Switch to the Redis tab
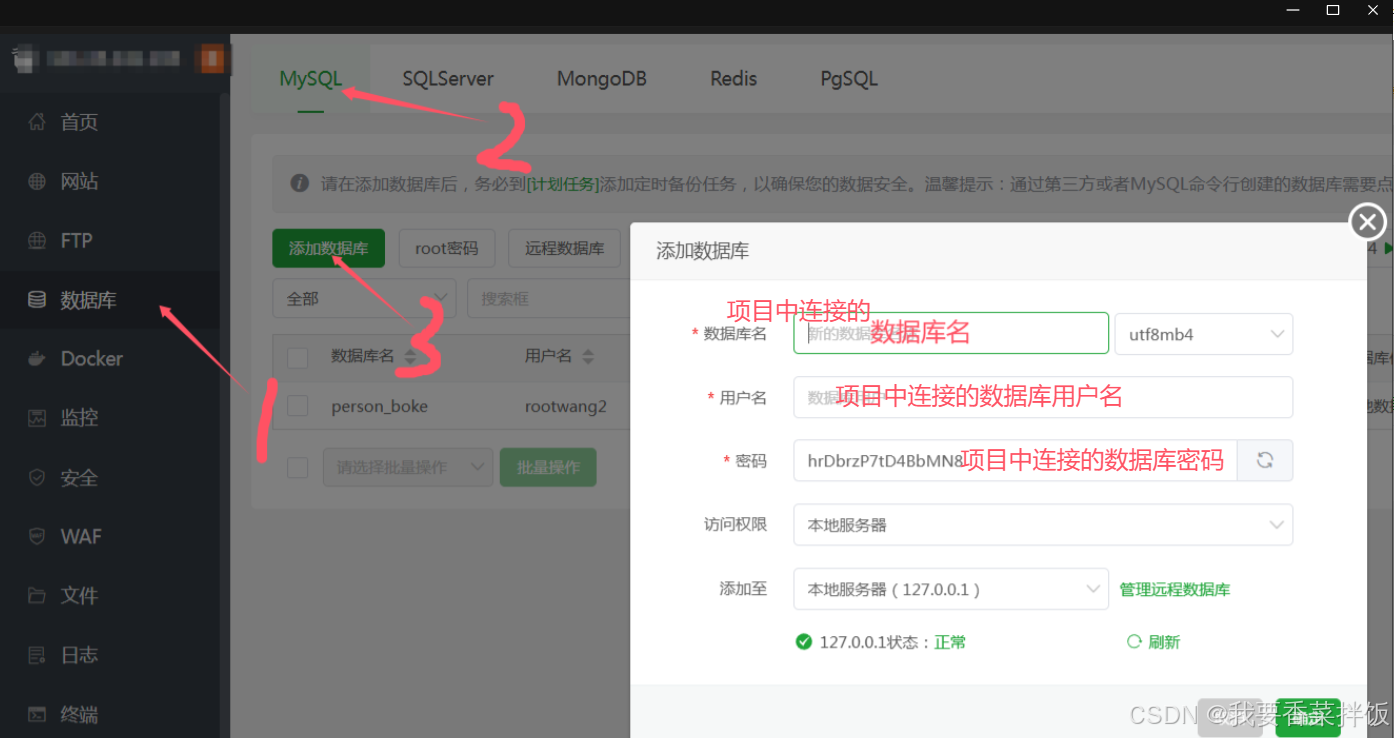This screenshot has width=1394, height=738. [x=734, y=79]
